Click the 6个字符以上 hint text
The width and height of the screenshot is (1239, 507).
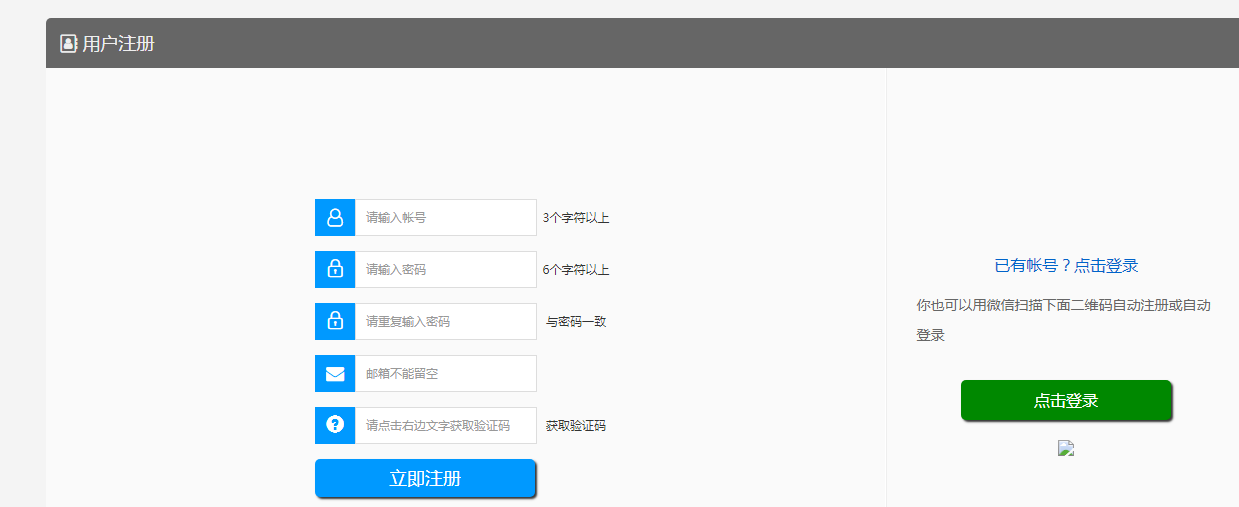click(575, 270)
